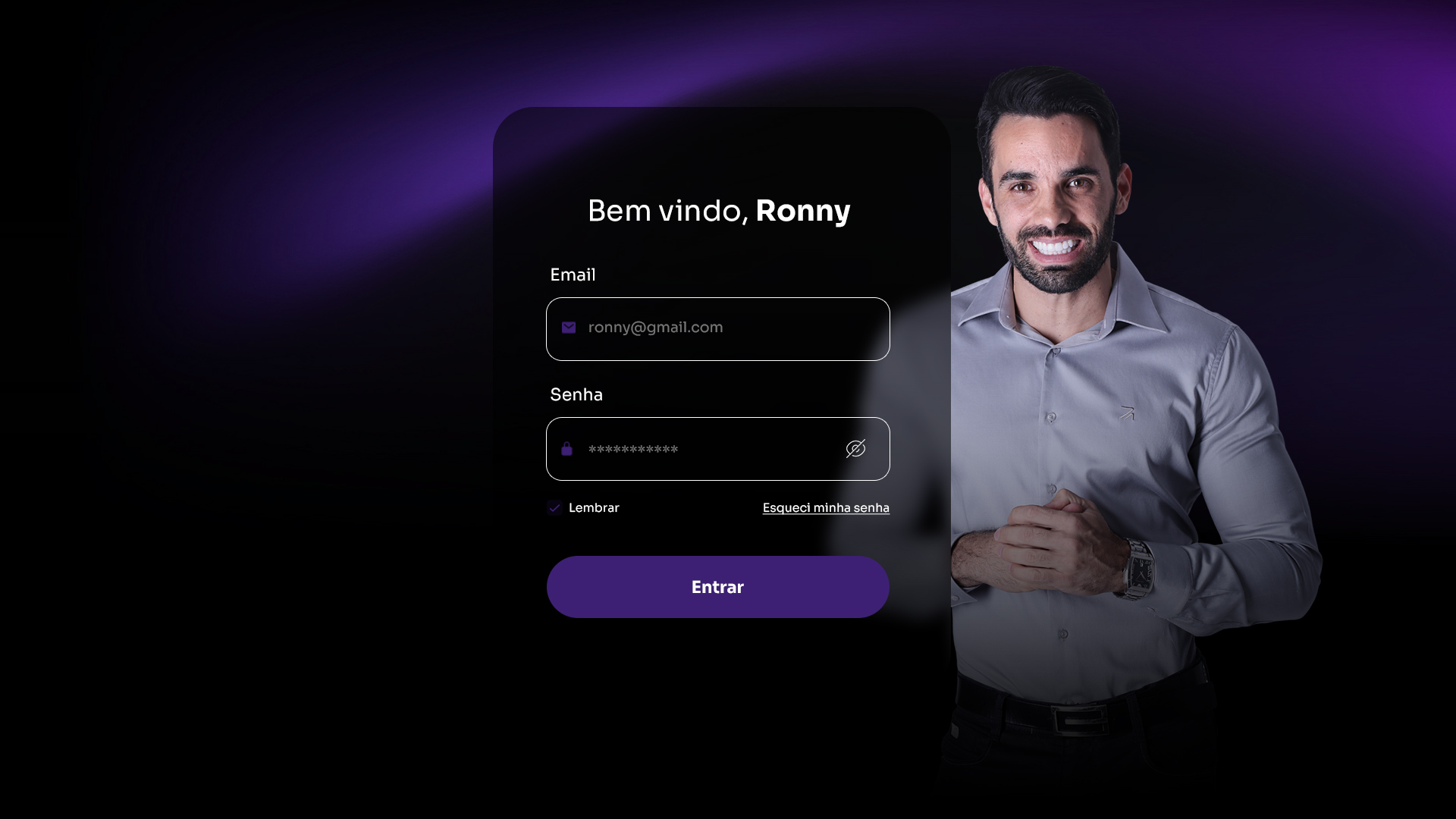Click the masked asterisks placeholder text
Screen dimensions: 1456x819
click(633, 450)
